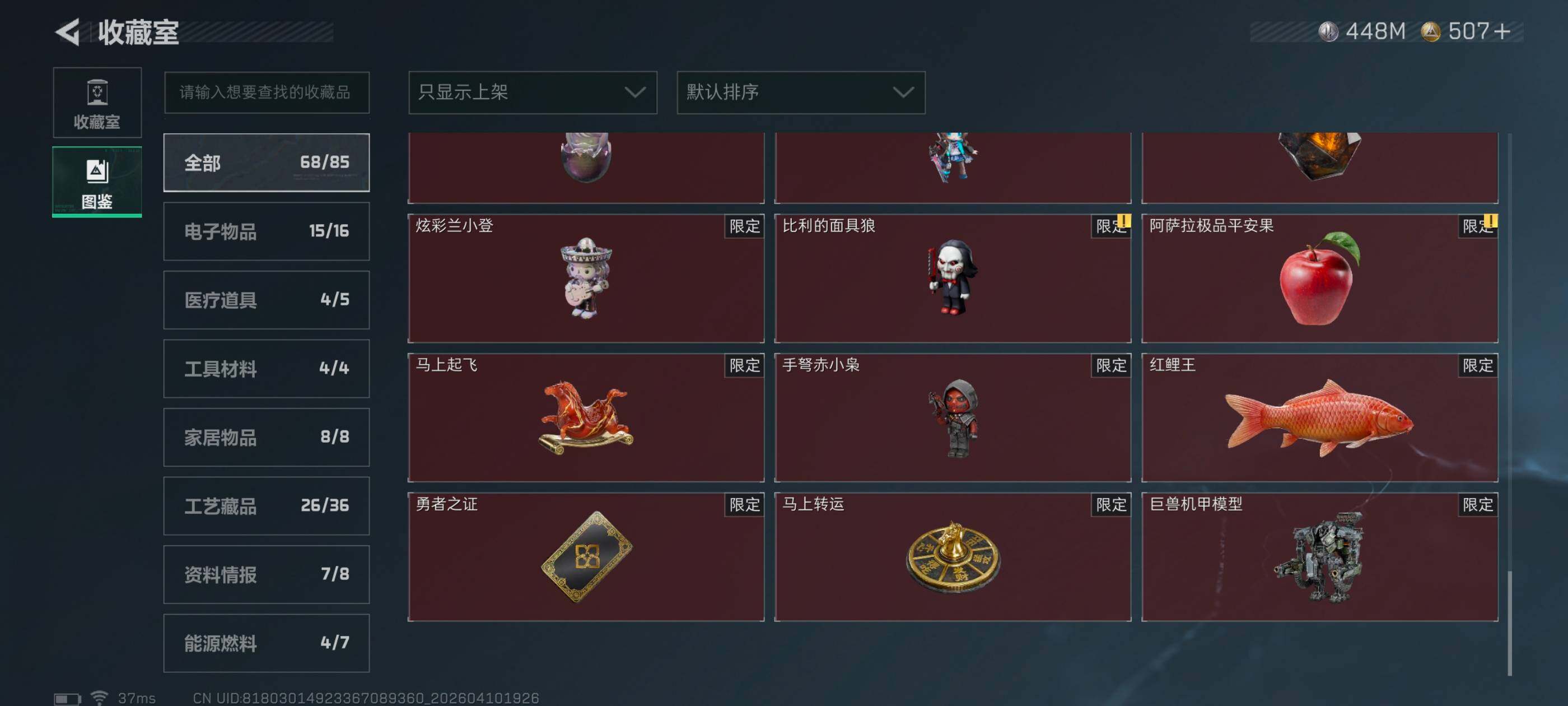This screenshot has height=706, width=1568.
Task: Open the 红鲤王 fish collectible
Action: (1319, 417)
